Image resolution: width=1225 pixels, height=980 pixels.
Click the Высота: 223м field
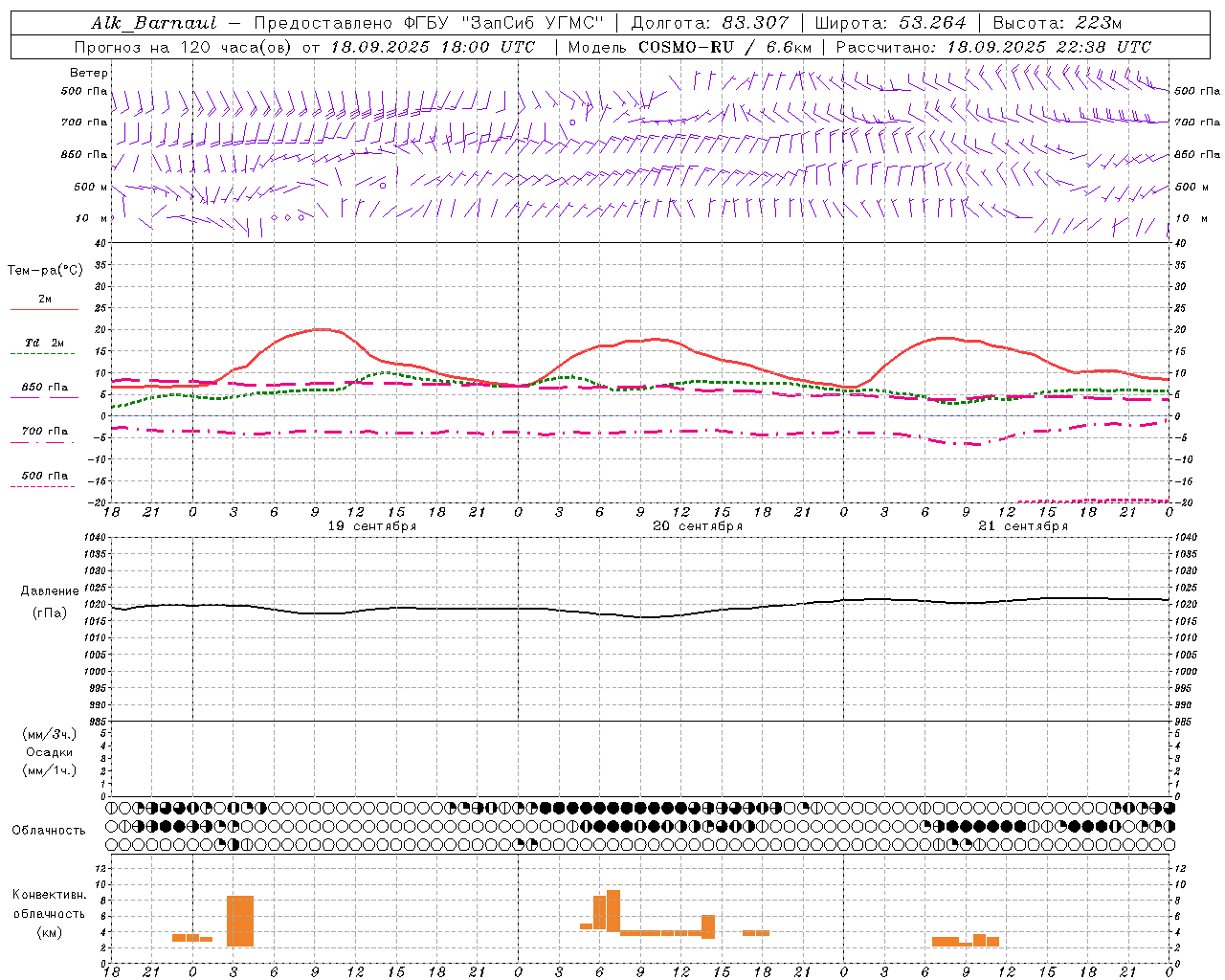click(x=1057, y=23)
